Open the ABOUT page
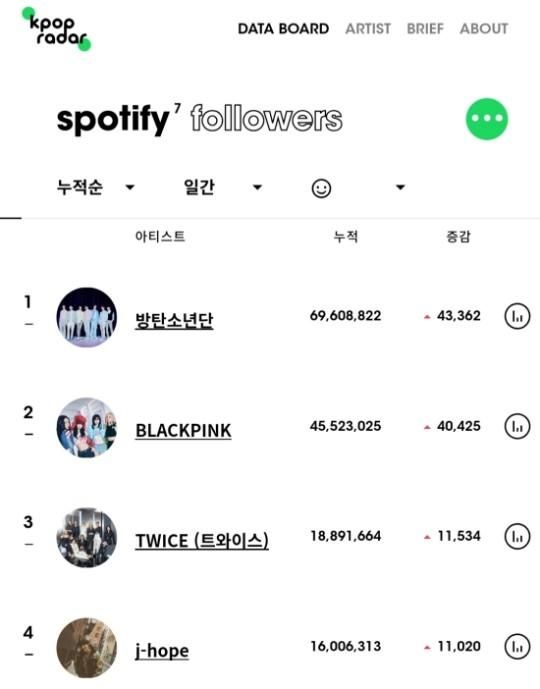 [x=484, y=29]
